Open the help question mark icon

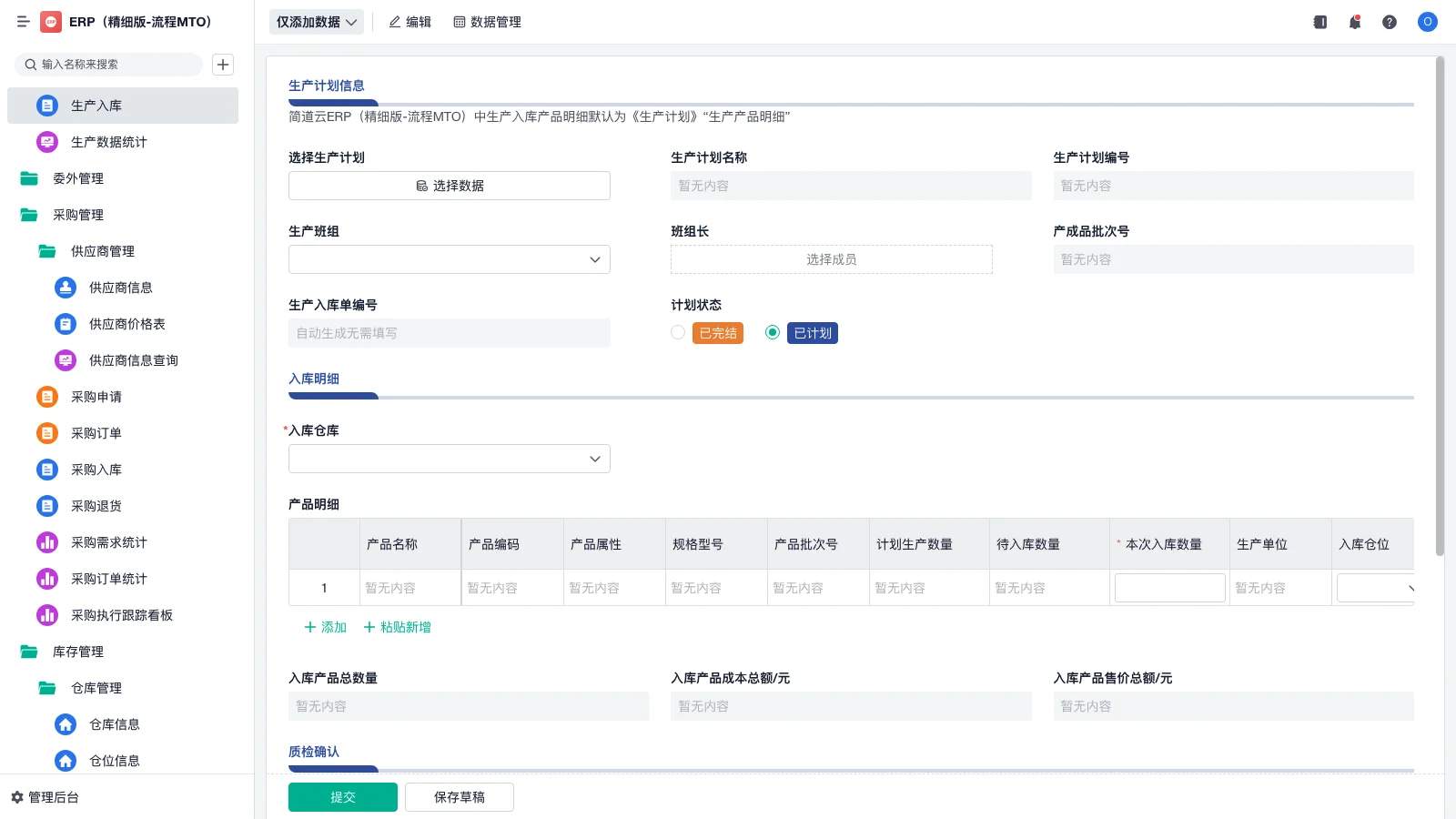click(1390, 22)
